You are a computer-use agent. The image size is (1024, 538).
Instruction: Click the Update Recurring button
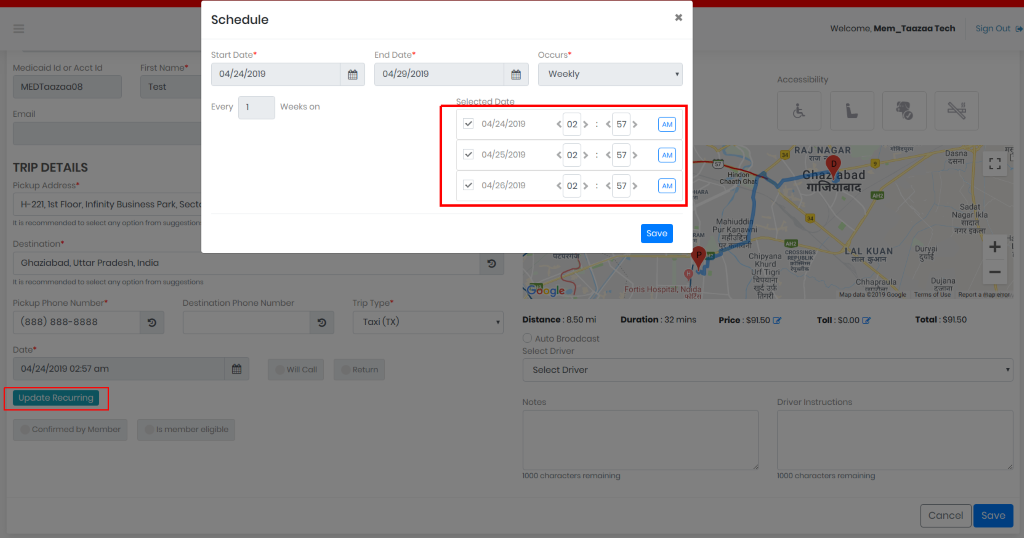coord(56,398)
